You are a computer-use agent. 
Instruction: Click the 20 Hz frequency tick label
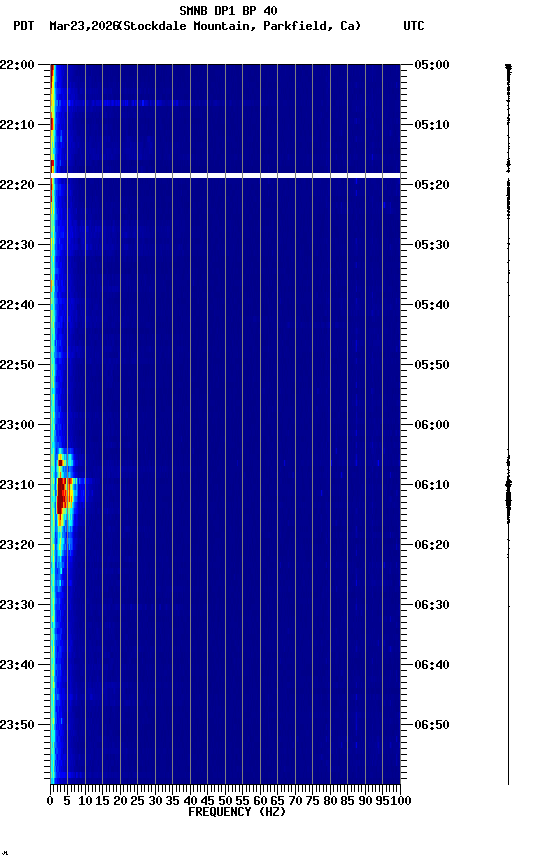coord(120,802)
